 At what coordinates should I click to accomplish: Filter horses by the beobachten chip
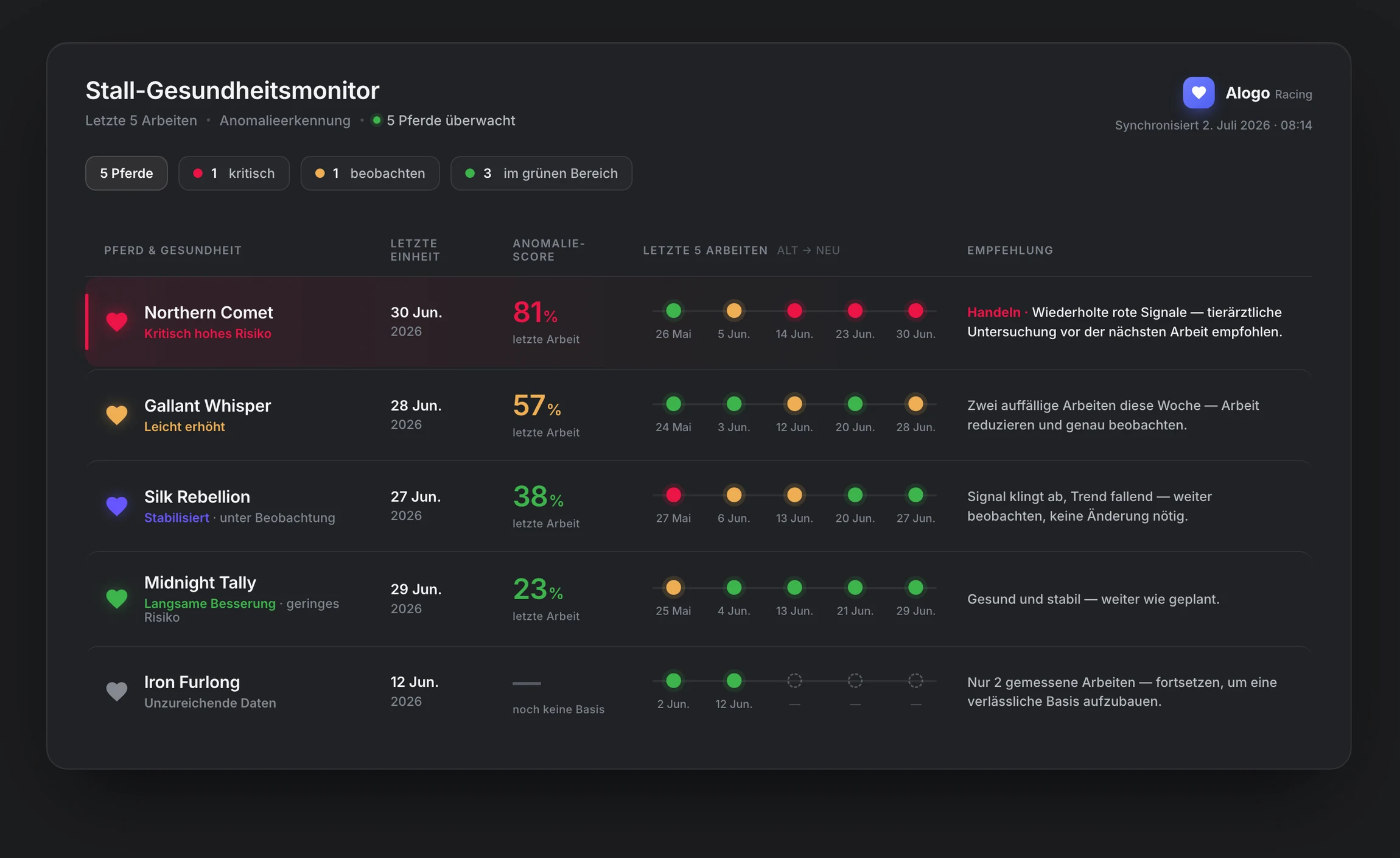click(x=370, y=174)
